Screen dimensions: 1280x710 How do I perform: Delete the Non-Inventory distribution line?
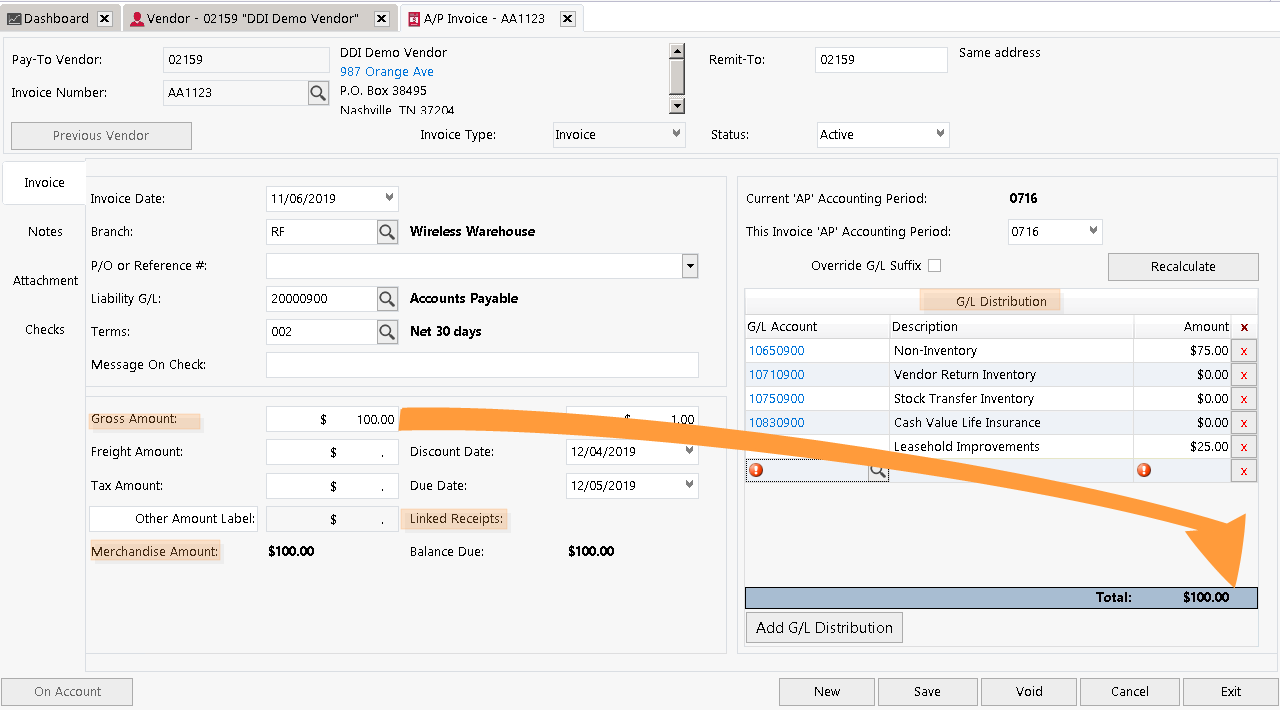coord(1243,350)
